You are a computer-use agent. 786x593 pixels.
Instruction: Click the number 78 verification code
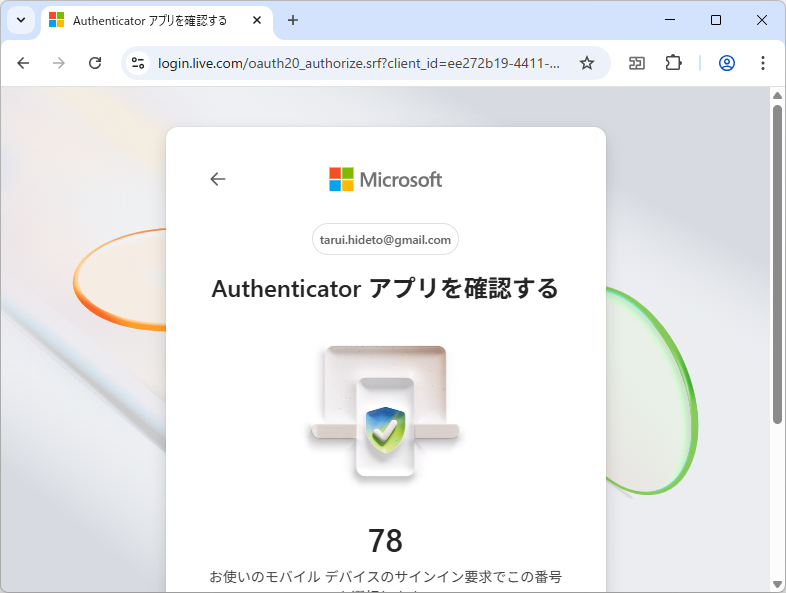pos(385,541)
